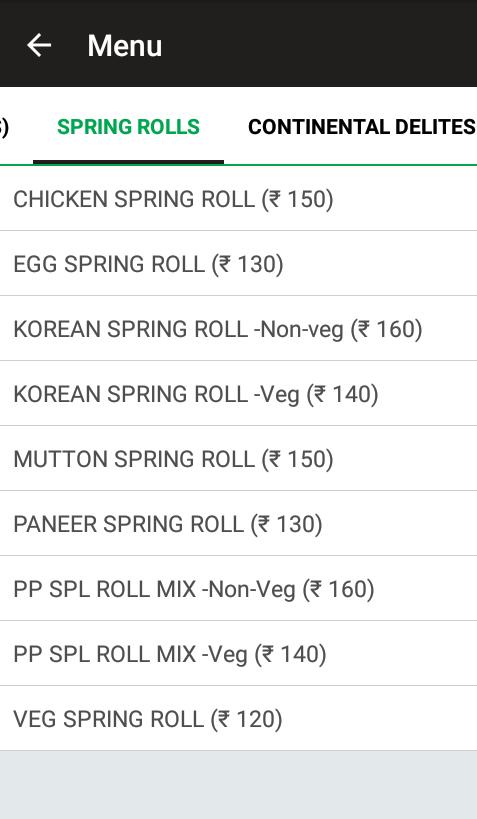This screenshot has height=819, width=477.
Task: Select the PANEER SPRING ROLL row
Action: [238, 523]
